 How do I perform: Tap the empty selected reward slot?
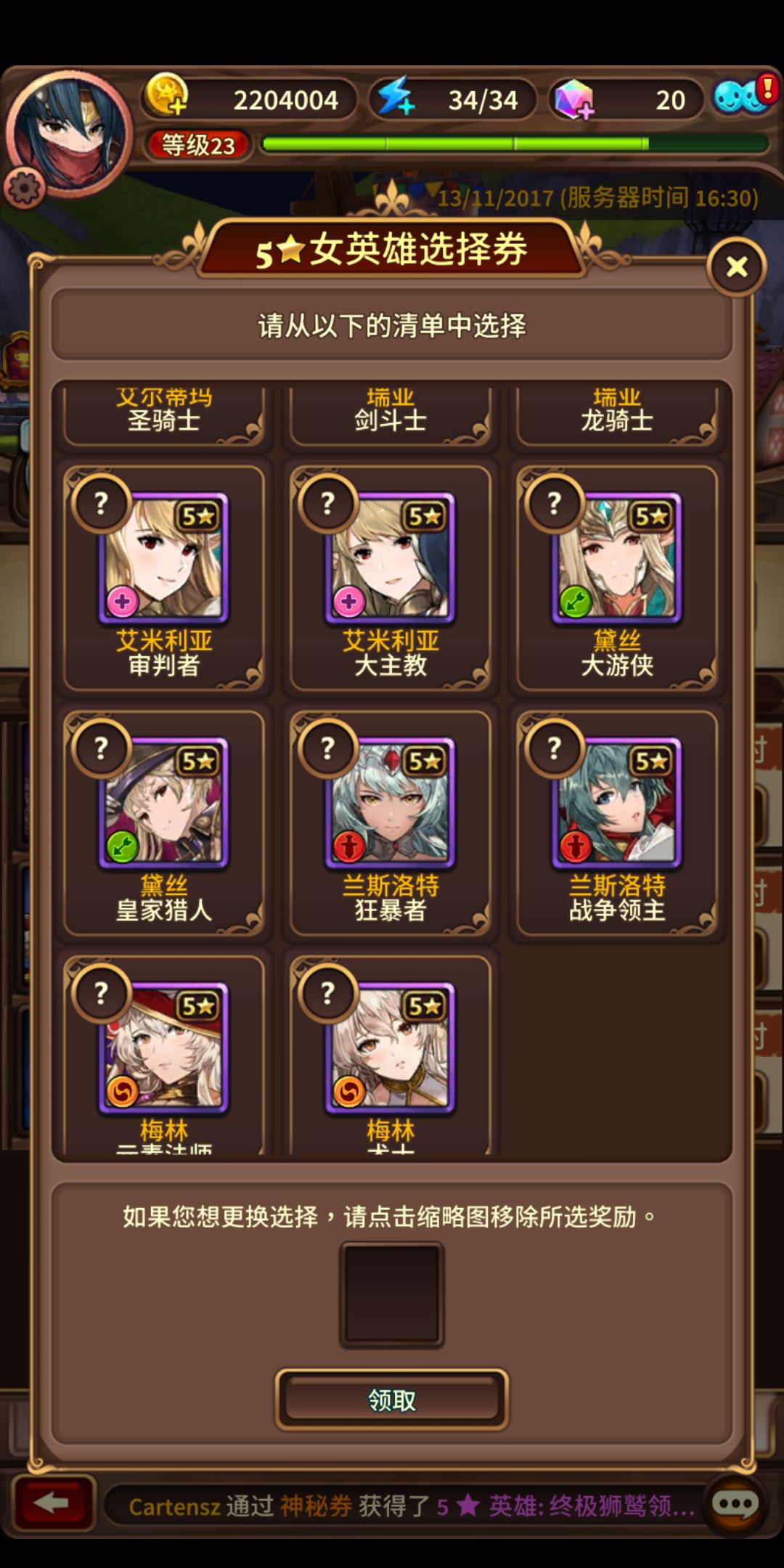tap(392, 1296)
